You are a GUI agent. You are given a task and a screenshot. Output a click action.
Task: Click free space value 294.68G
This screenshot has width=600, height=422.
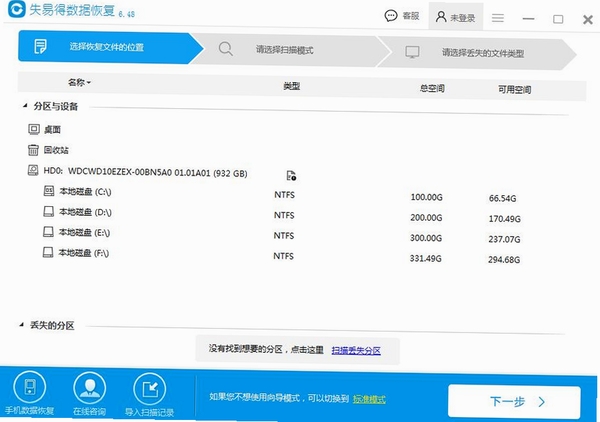coord(504,260)
